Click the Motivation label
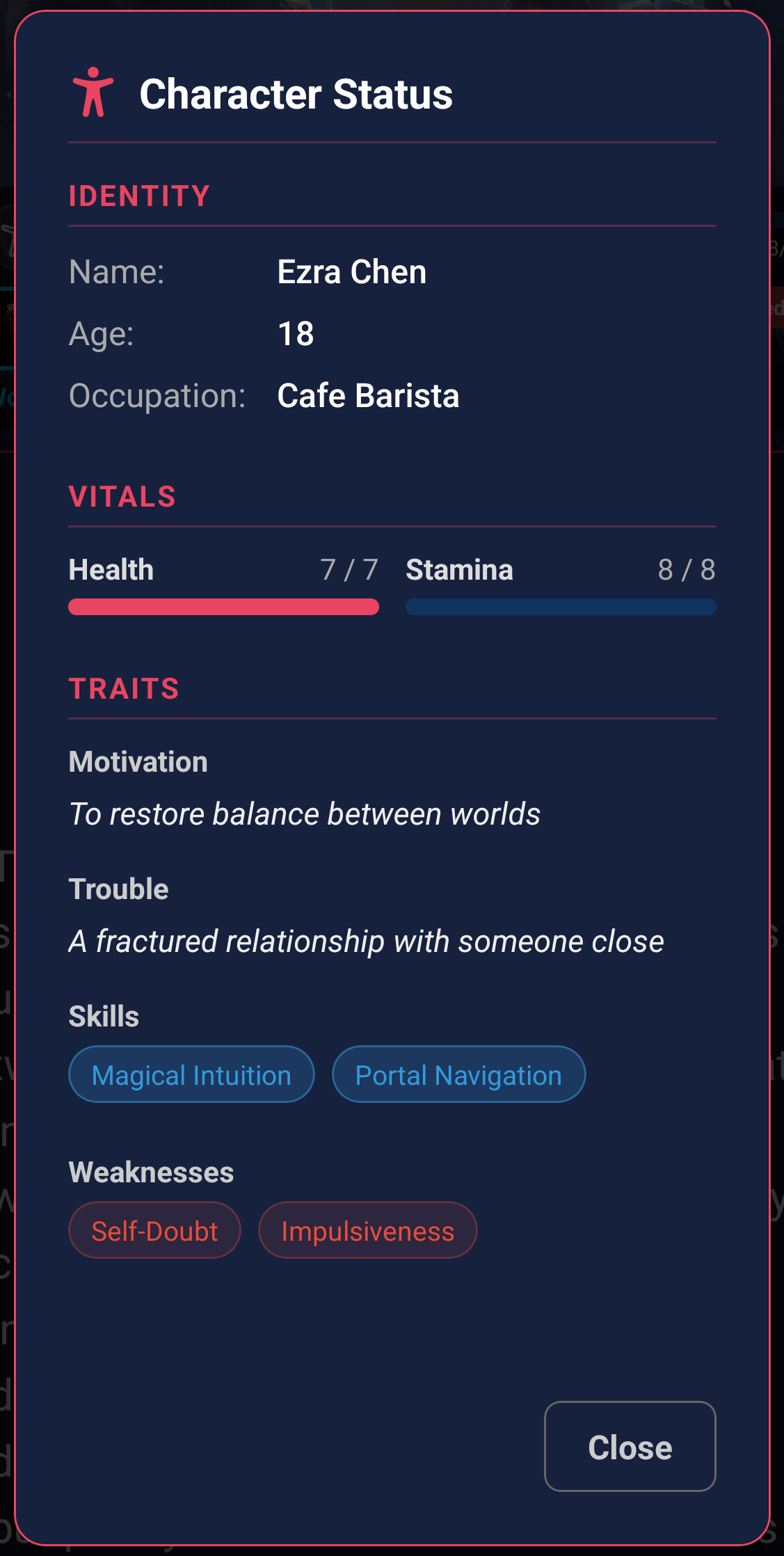 coord(138,761)
